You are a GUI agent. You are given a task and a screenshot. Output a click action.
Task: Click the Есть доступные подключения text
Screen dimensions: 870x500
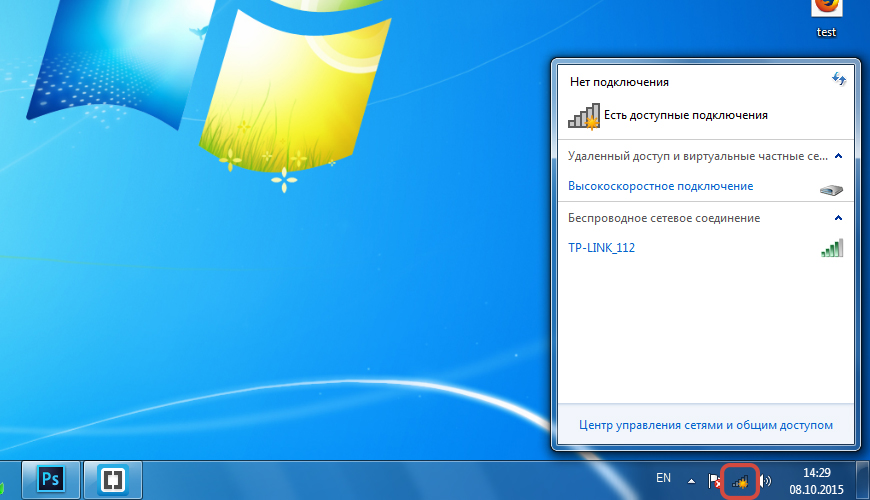[x=686, y=115]
